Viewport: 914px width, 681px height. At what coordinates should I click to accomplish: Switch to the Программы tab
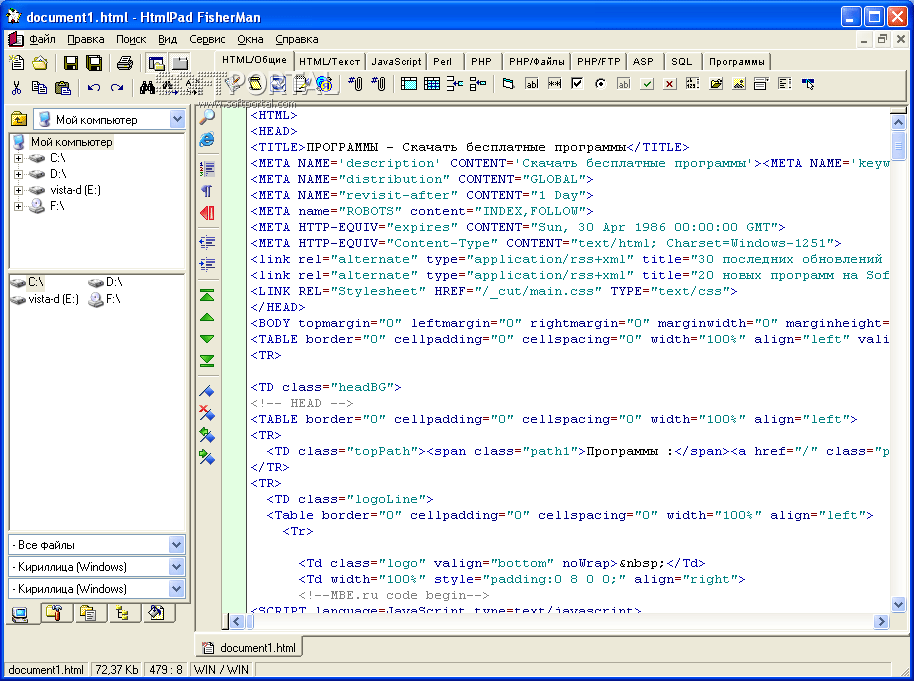(736, 61)
